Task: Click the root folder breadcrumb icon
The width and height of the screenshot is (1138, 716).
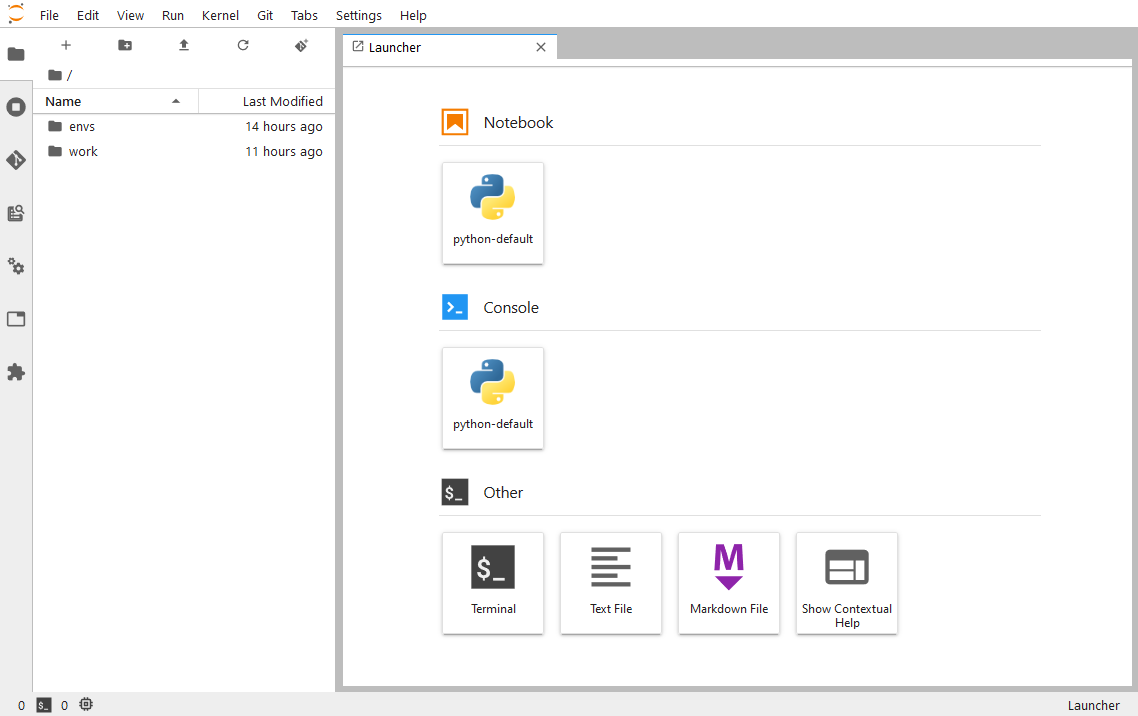Action: (x=54, y=75)
